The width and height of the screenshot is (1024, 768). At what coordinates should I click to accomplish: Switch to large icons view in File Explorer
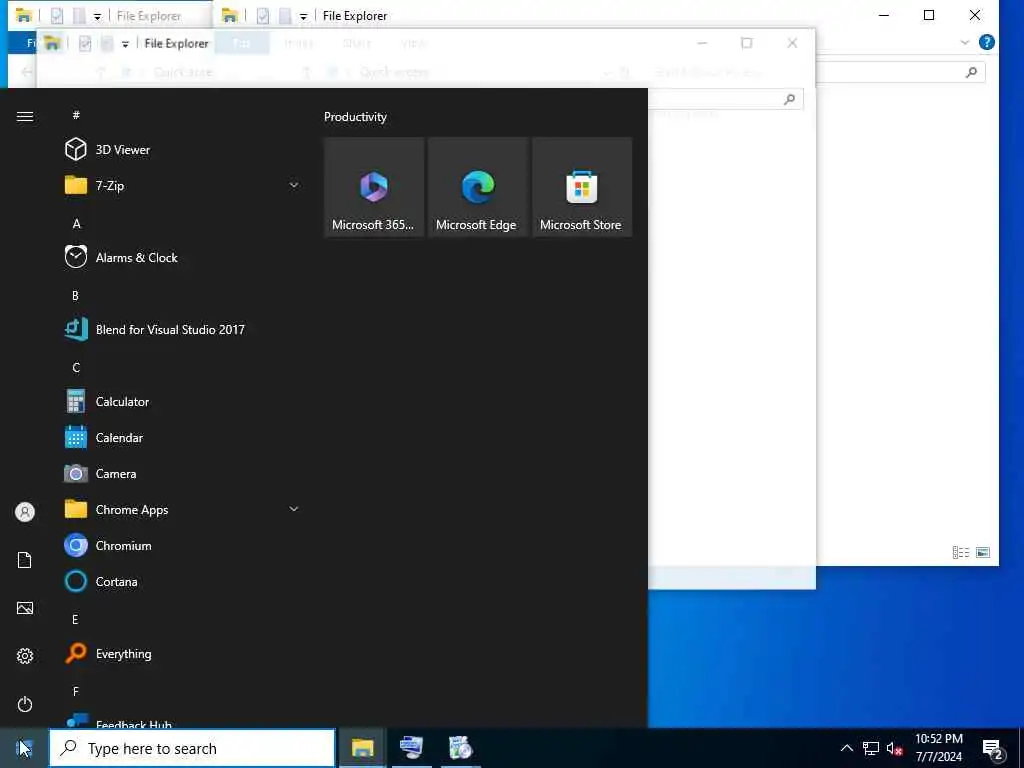[x=983, y=552]
